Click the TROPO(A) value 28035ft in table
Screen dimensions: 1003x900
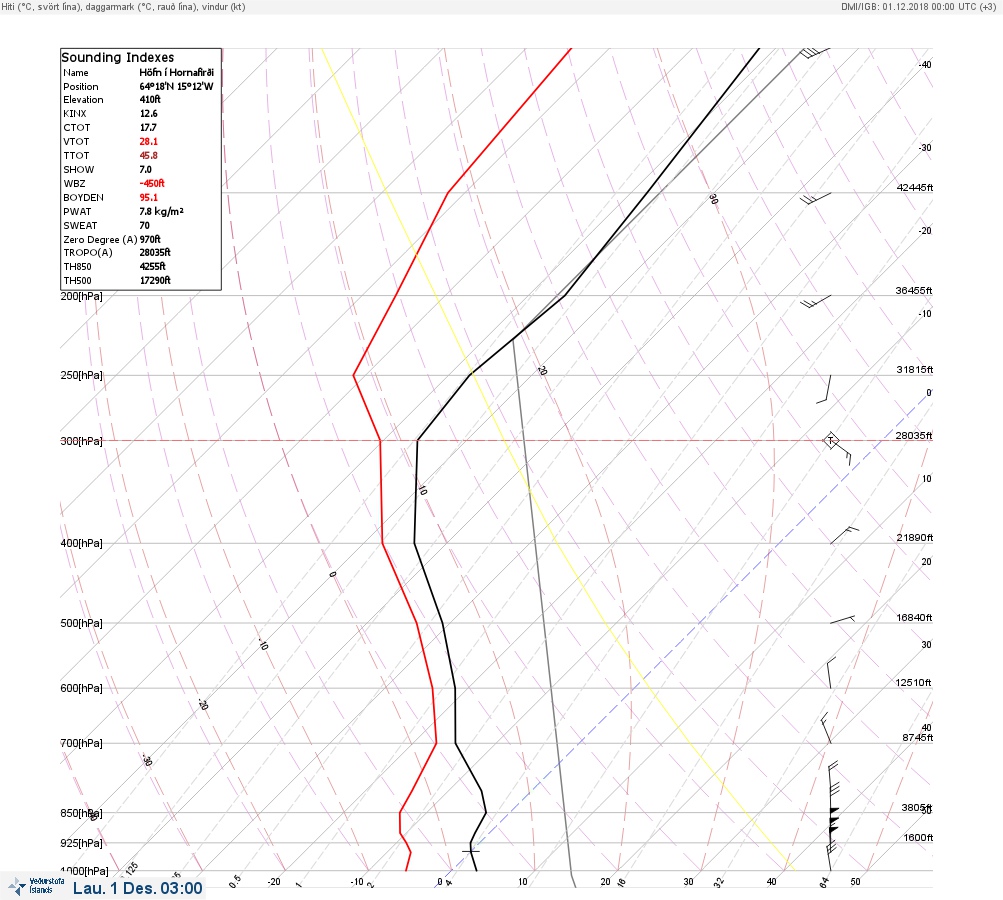tap(155, 253)
